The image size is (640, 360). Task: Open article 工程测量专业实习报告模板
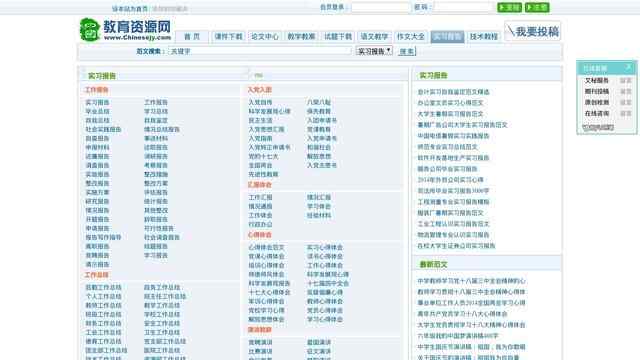pos(453,202)
